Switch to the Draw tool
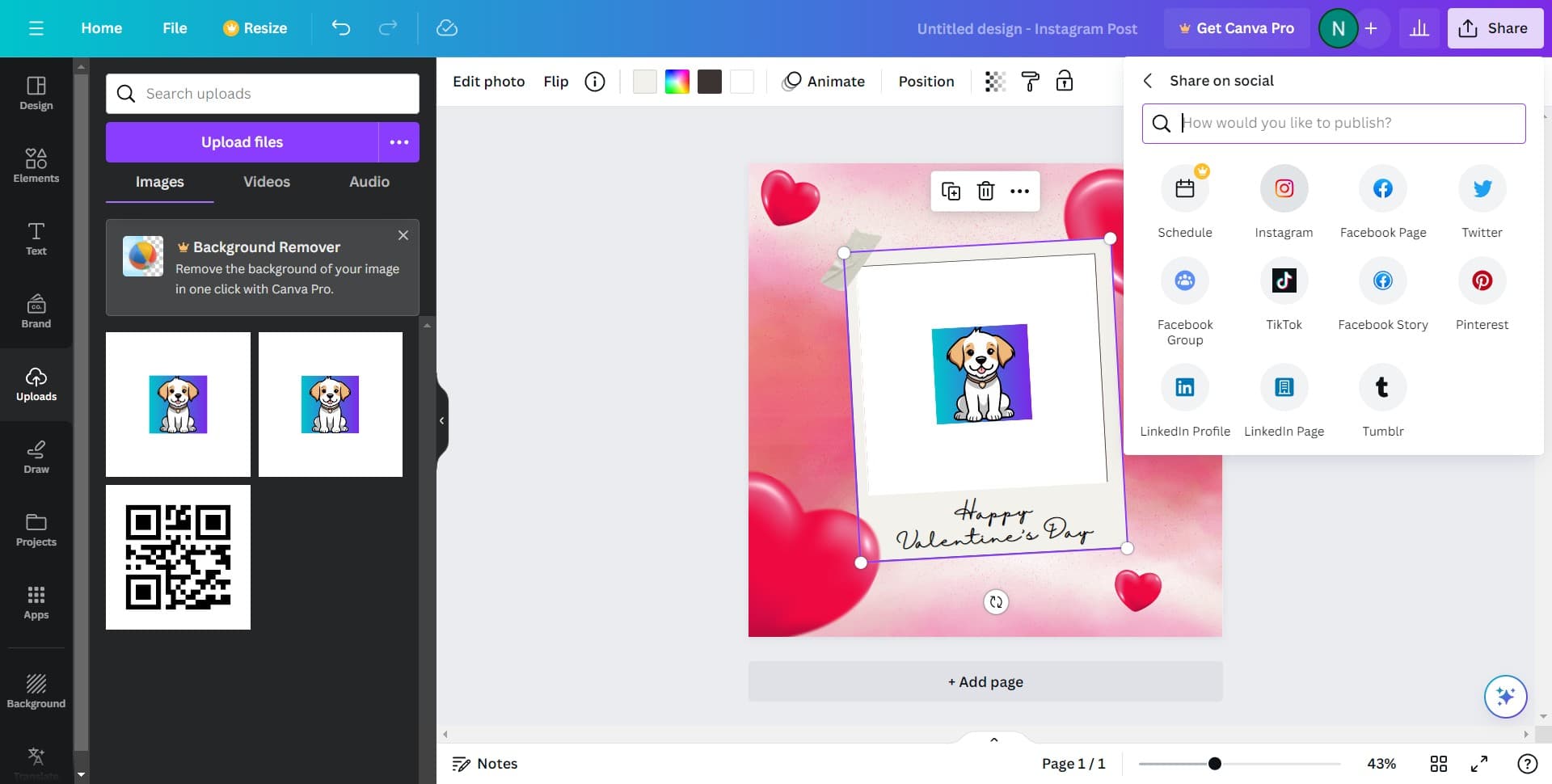 (x=36, y=457)
